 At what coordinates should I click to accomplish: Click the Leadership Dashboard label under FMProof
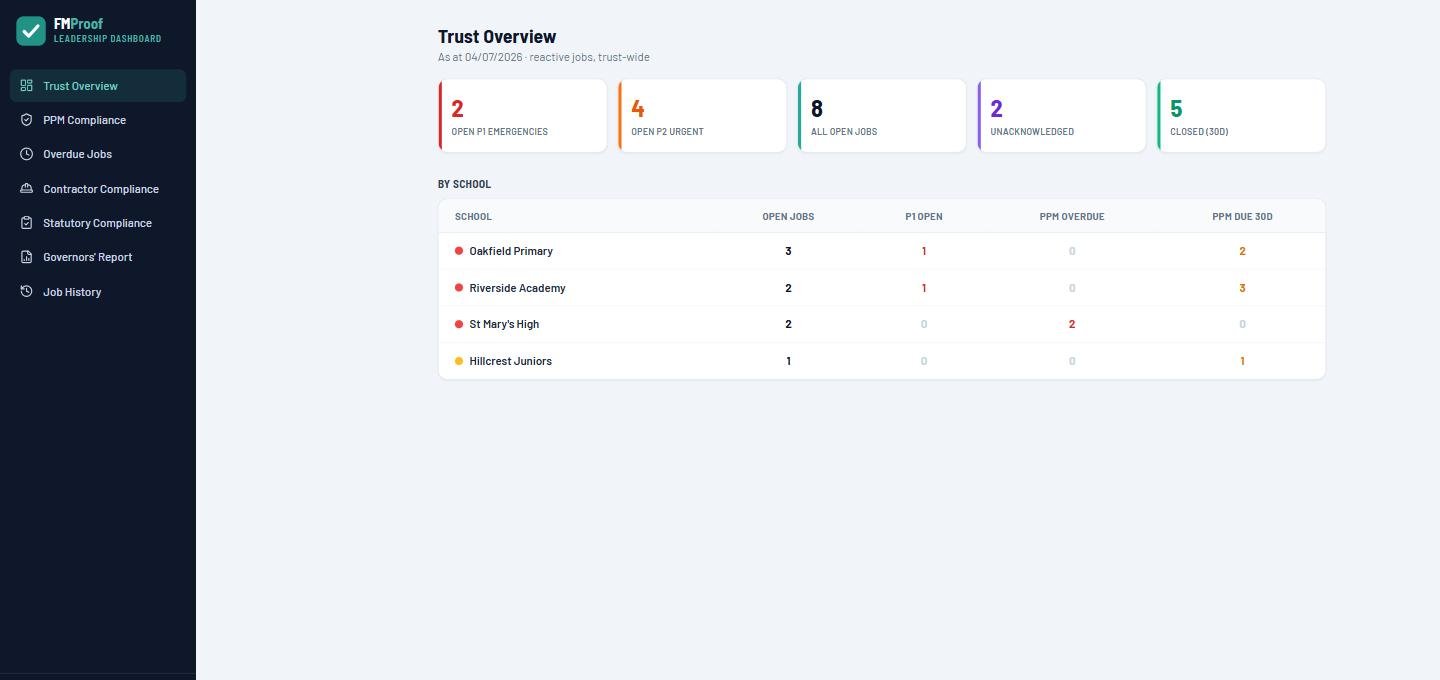pyautogui.click(x=107, y=39)
